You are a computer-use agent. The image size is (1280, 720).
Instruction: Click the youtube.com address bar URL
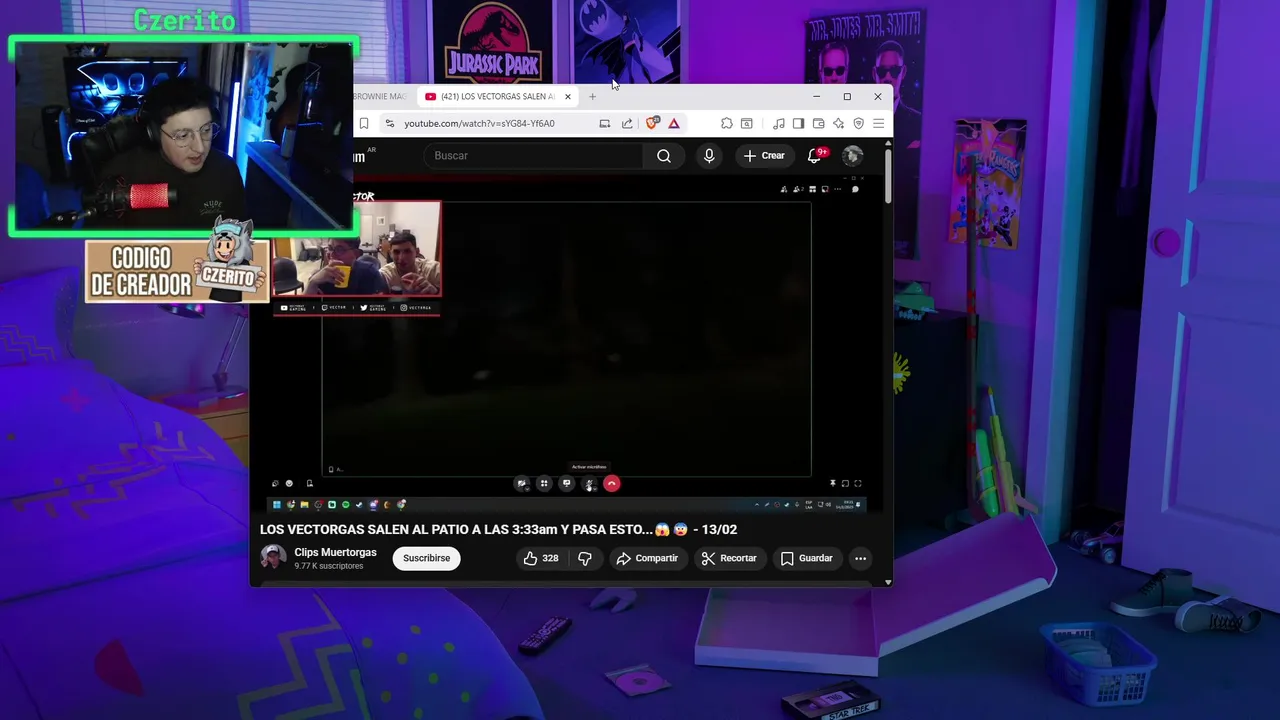coord(479,124)
